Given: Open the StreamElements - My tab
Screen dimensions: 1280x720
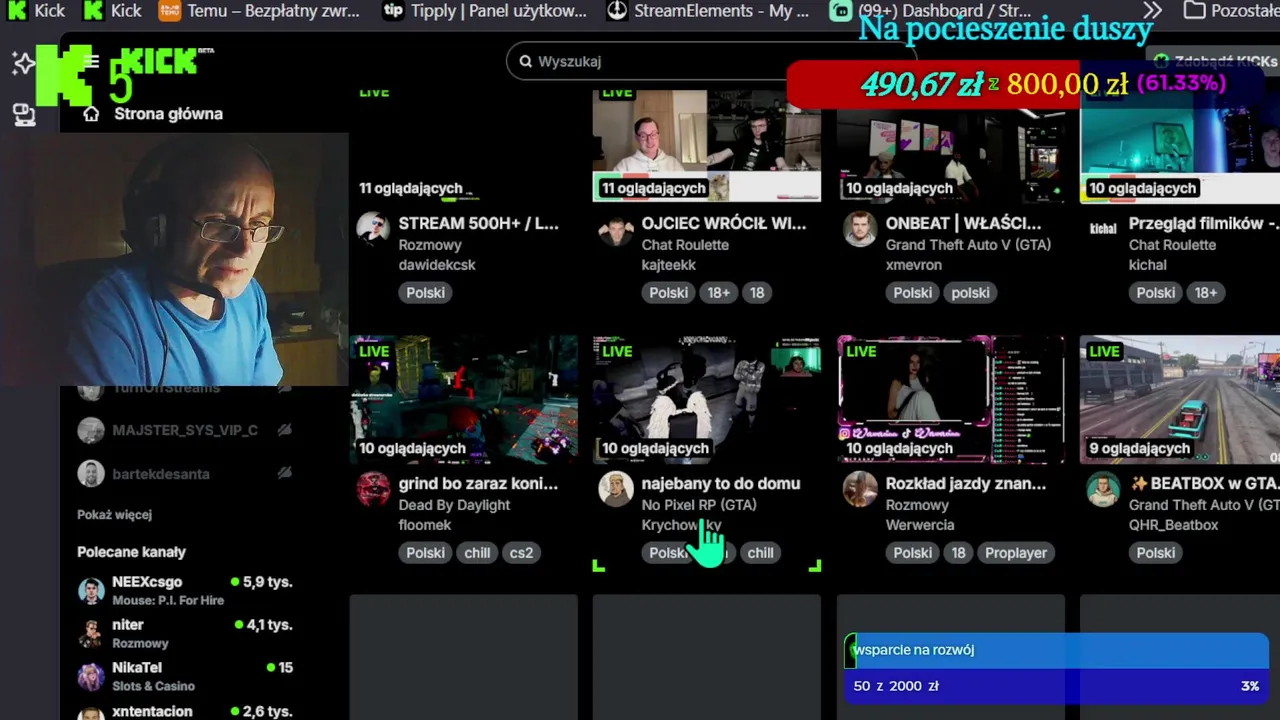Looking at the screenshot, I should 708,11.
